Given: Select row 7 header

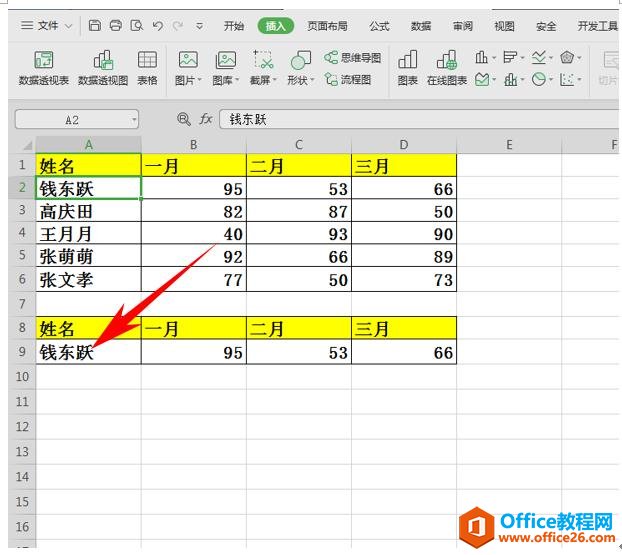Looking at the screenshot, I should click(x=22, y=304).
